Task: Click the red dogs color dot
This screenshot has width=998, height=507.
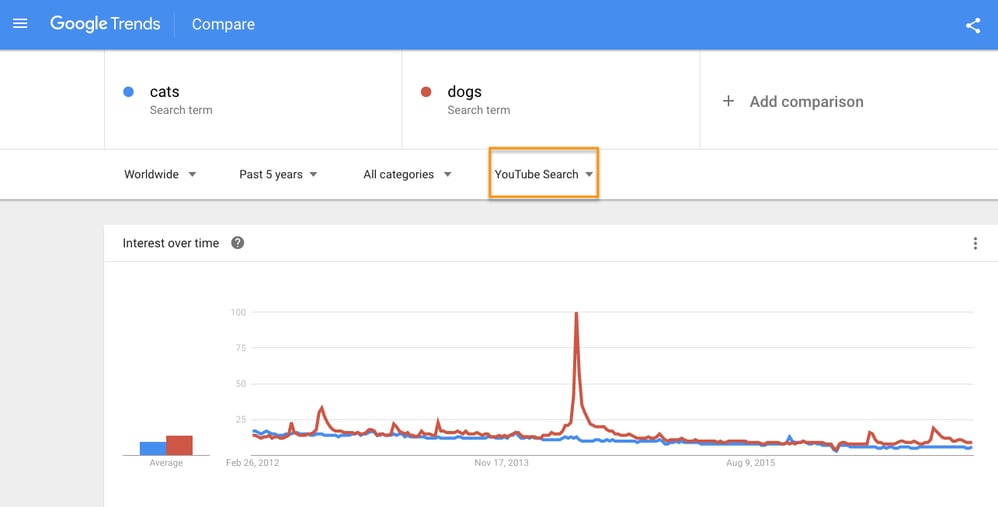Action: click(426, 92)
